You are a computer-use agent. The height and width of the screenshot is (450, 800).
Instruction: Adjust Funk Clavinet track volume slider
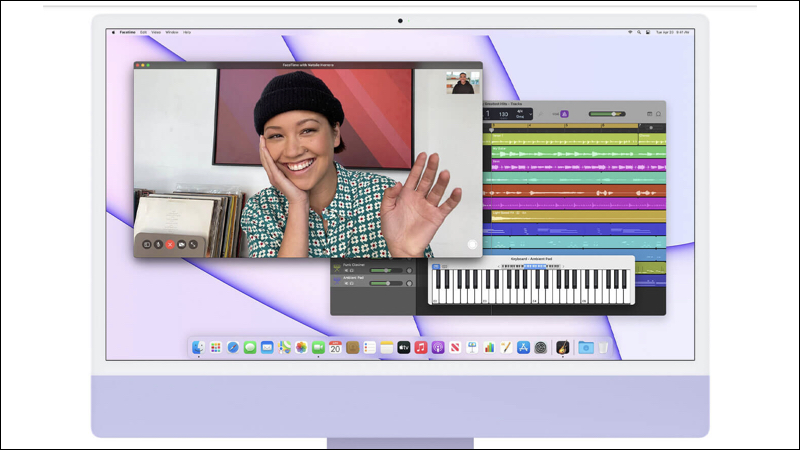[x=385, y=270]
